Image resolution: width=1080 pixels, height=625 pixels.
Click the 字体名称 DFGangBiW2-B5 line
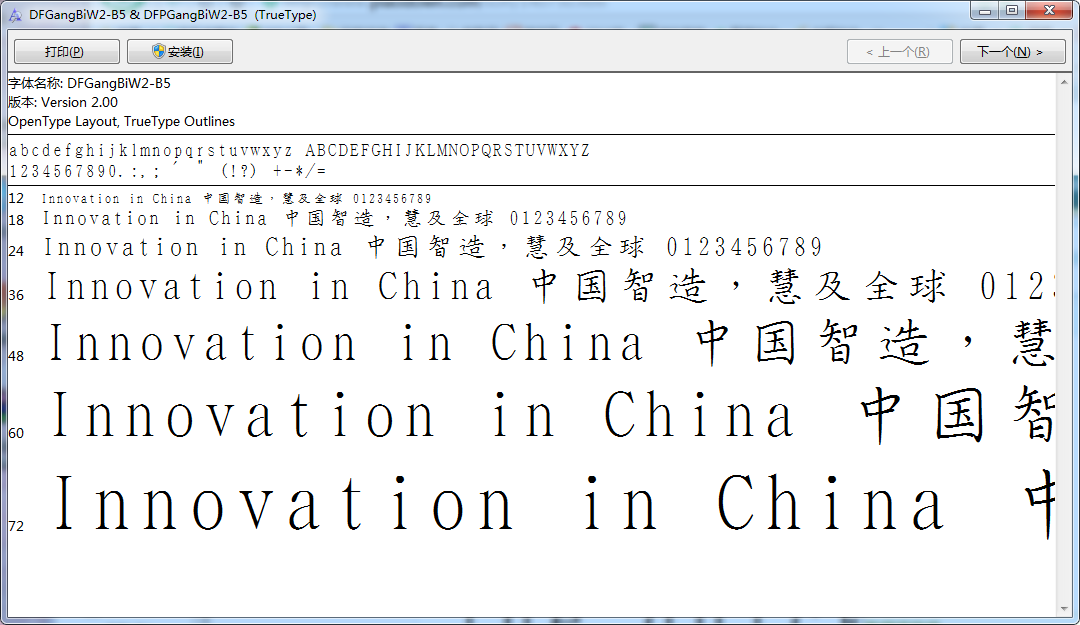point(90,83)
